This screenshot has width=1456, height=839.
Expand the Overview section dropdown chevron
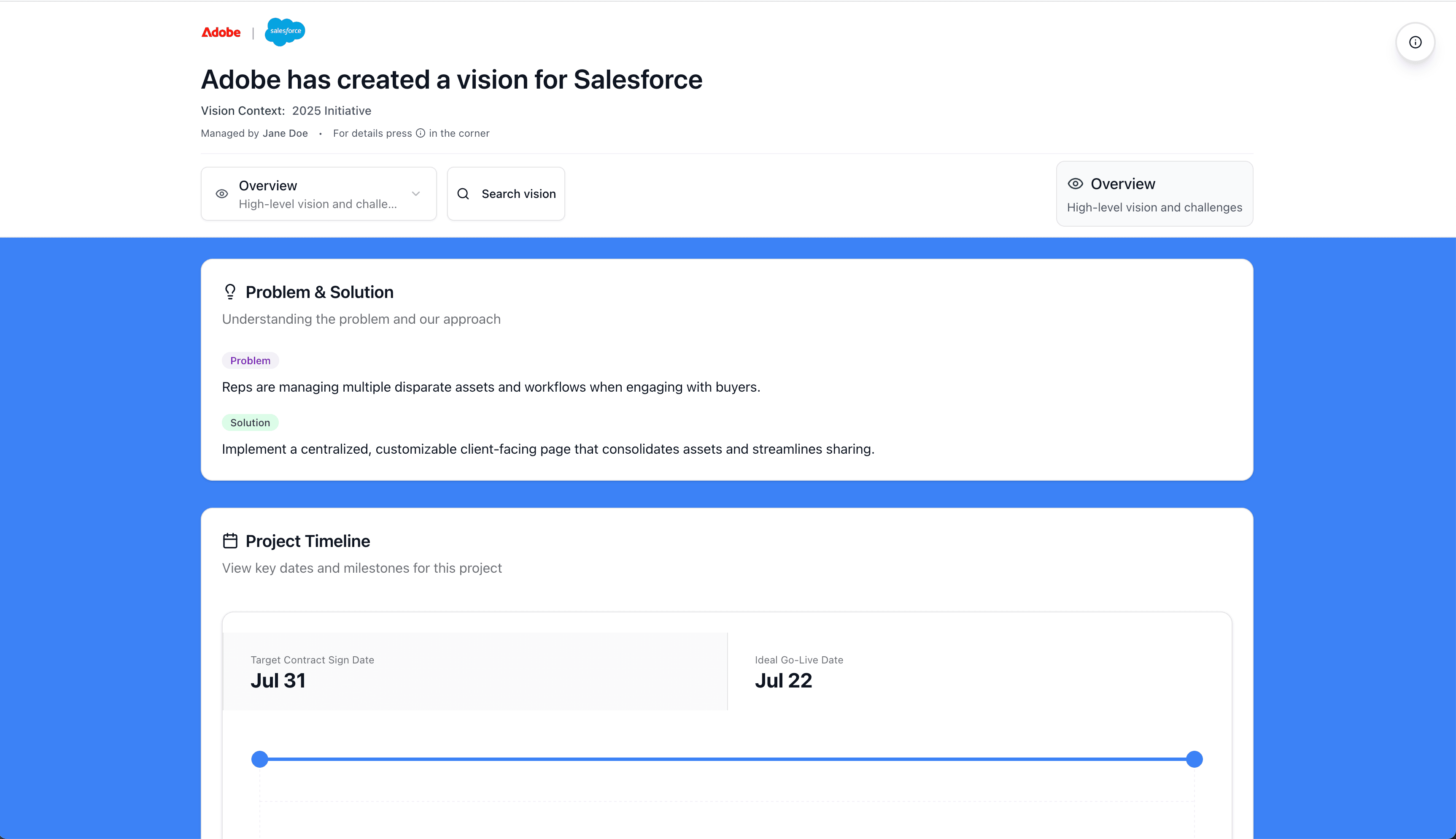[416, 194]
